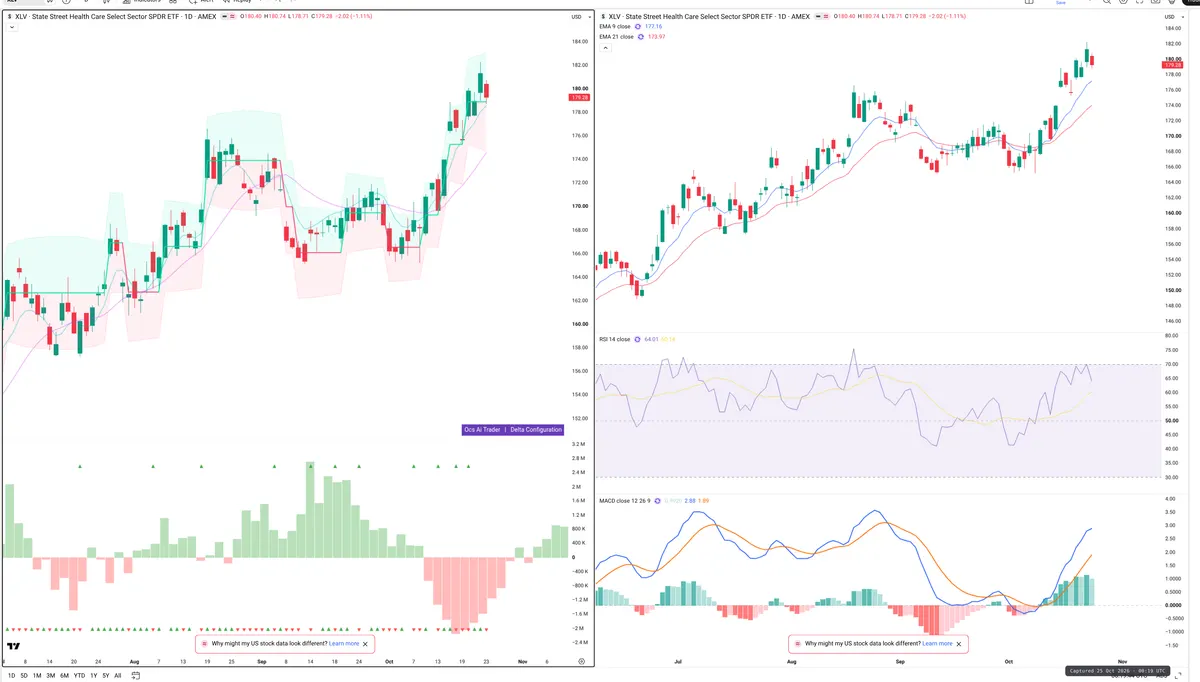Click the dollar icon before right XLV title
This screenshot has height=682, width=1200.
tap(602, 17)
